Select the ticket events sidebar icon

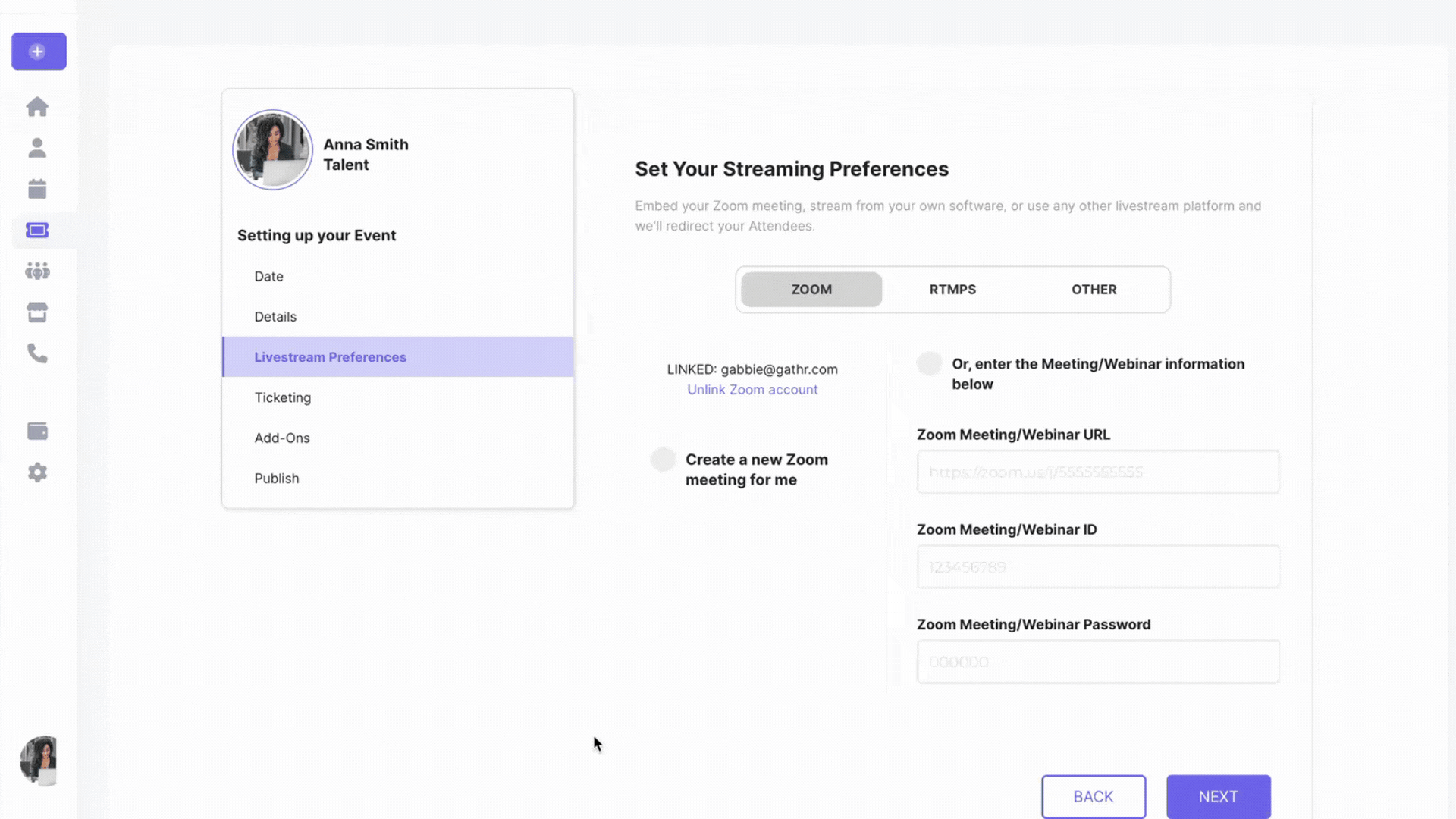[37, 230]
